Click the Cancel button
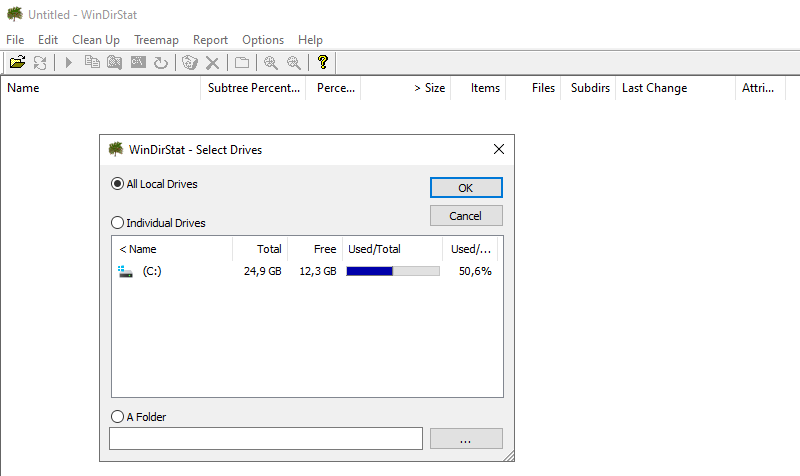The height and width of the screenshot is (476, 800). point(466,216)
